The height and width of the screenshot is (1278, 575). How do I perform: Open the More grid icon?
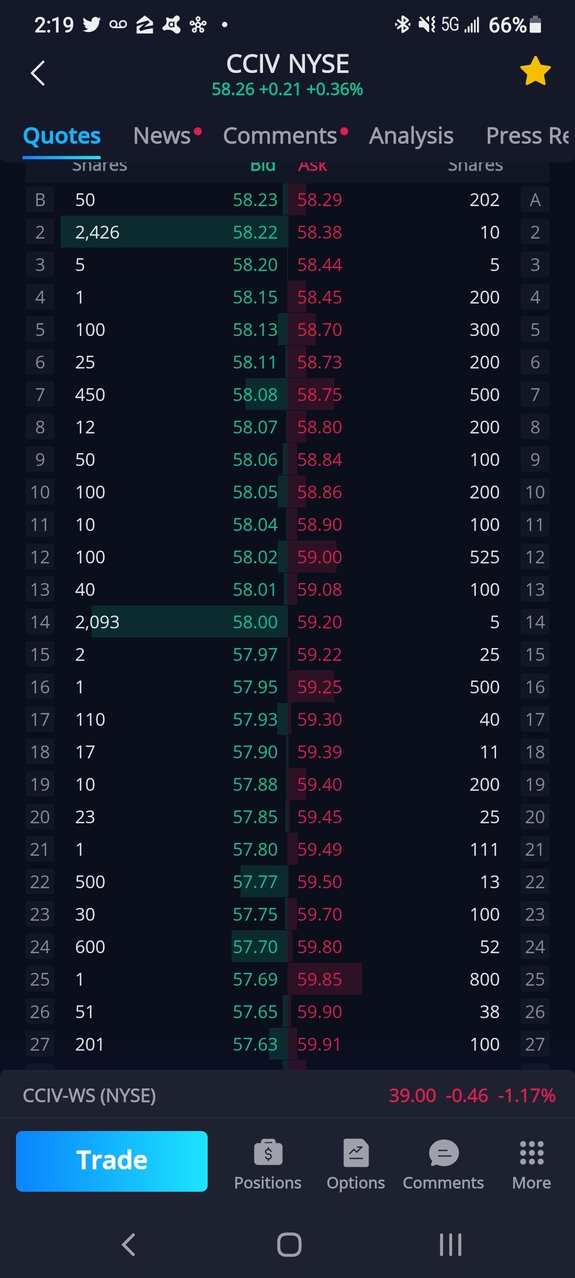click(x=531, y=1153)
